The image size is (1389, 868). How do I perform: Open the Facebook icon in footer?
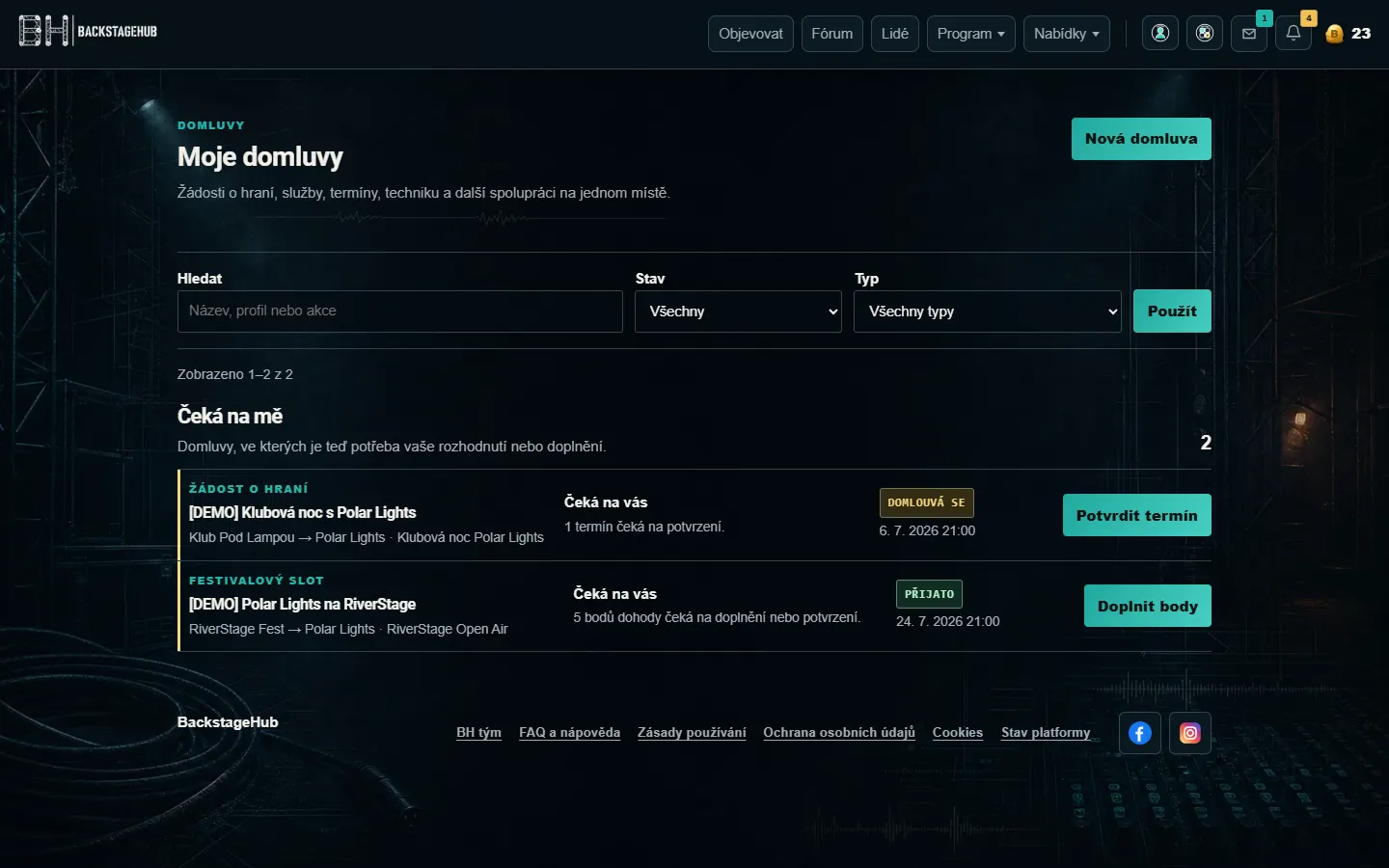pyautogui.click(x=1140, y=733)
